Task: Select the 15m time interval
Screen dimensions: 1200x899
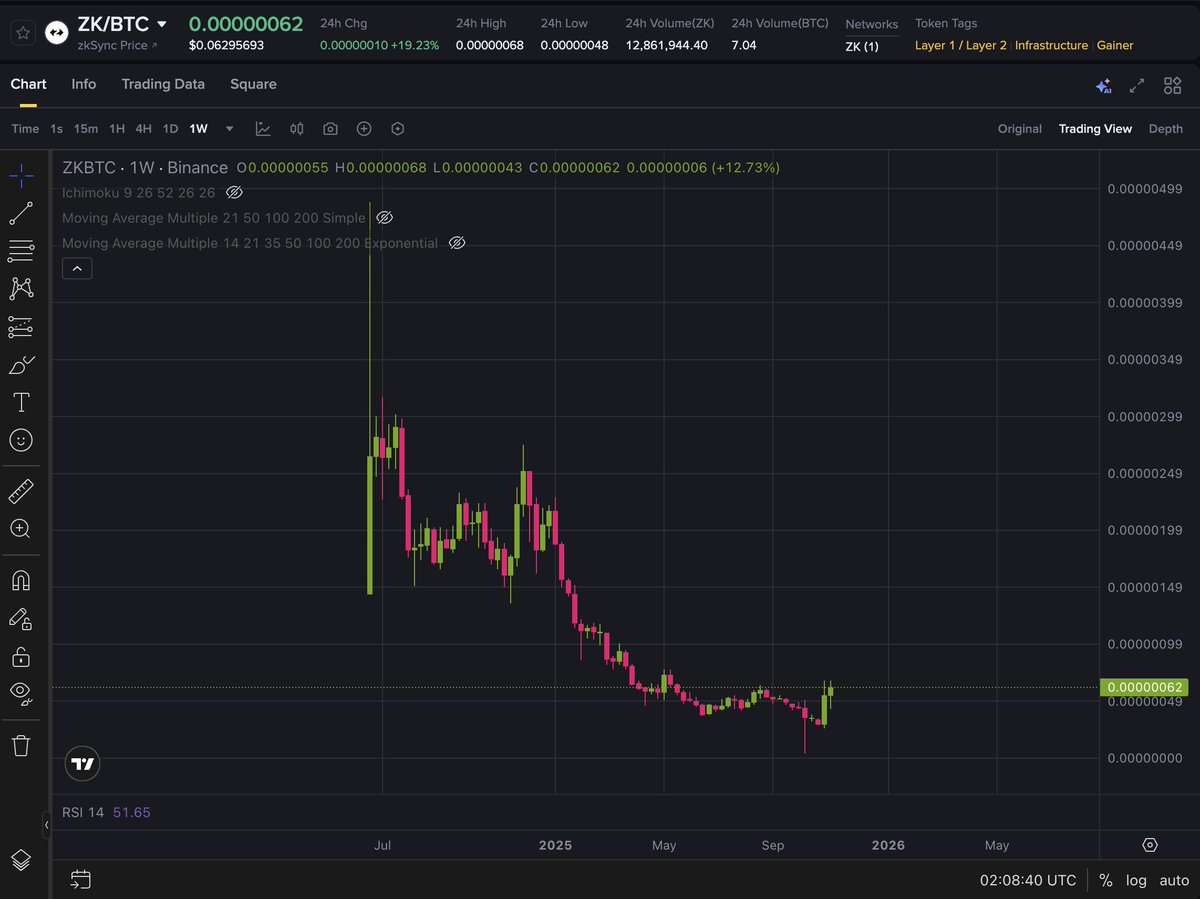Action: [86, 129]
